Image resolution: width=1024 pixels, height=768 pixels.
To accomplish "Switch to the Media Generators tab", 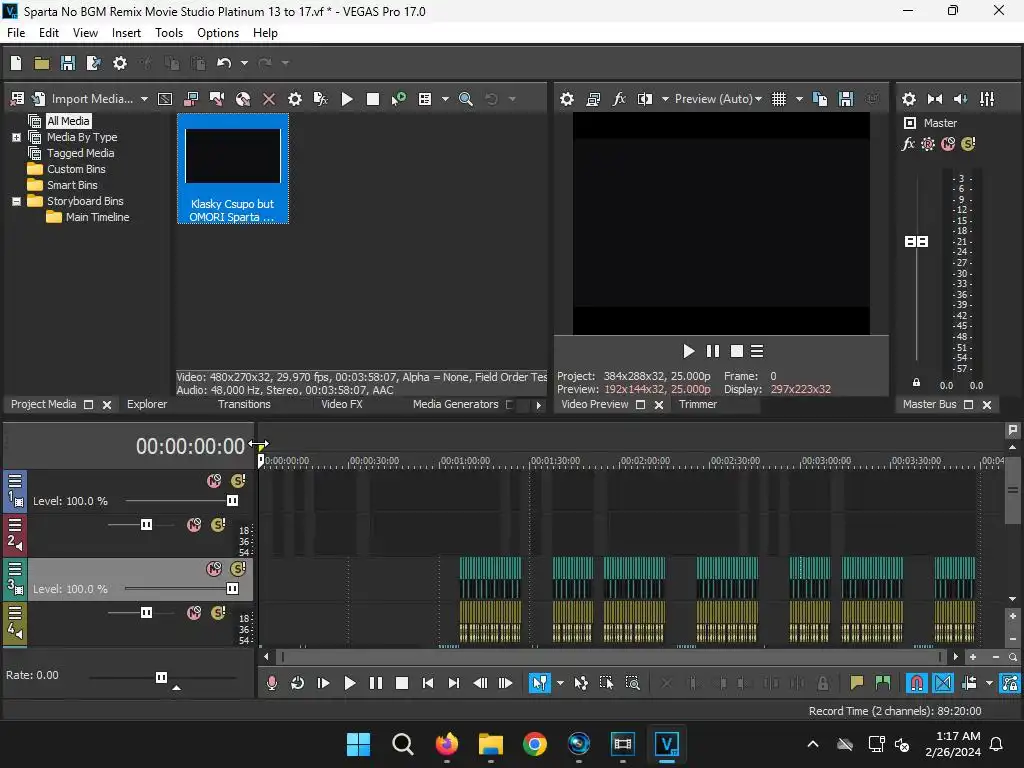I will 455,404.
